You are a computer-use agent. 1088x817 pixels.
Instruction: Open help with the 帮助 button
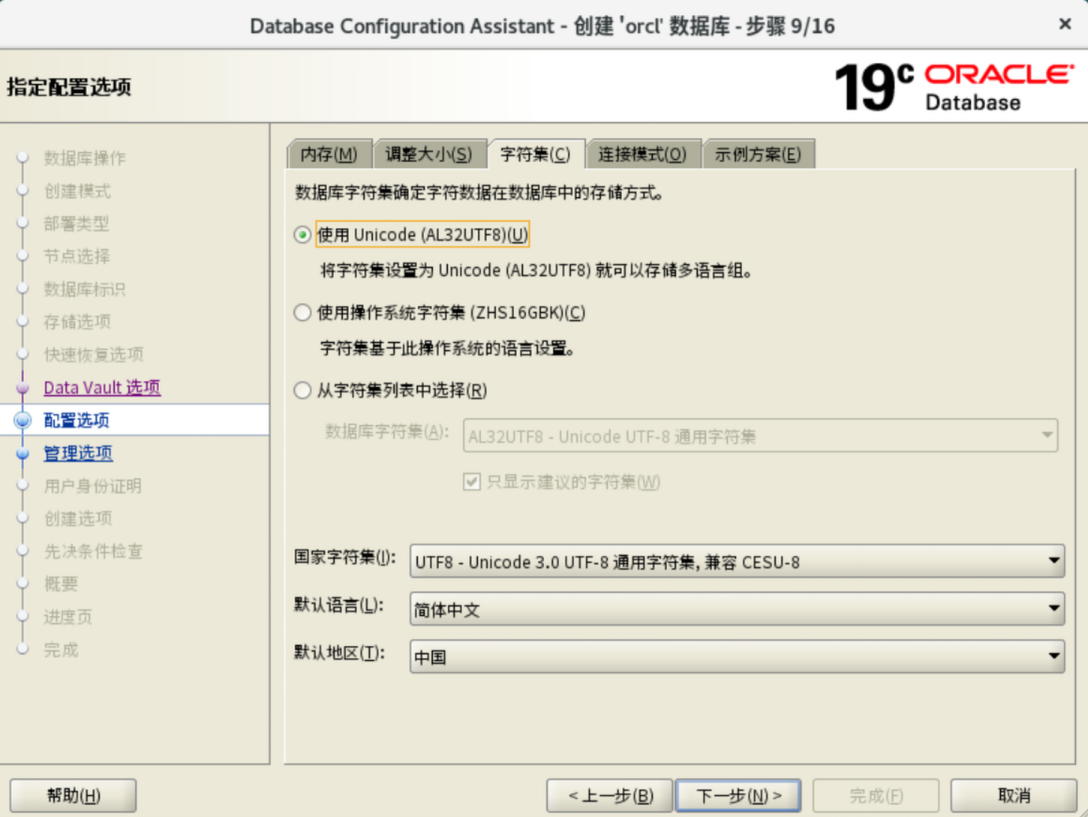click(x=73, y=796)
